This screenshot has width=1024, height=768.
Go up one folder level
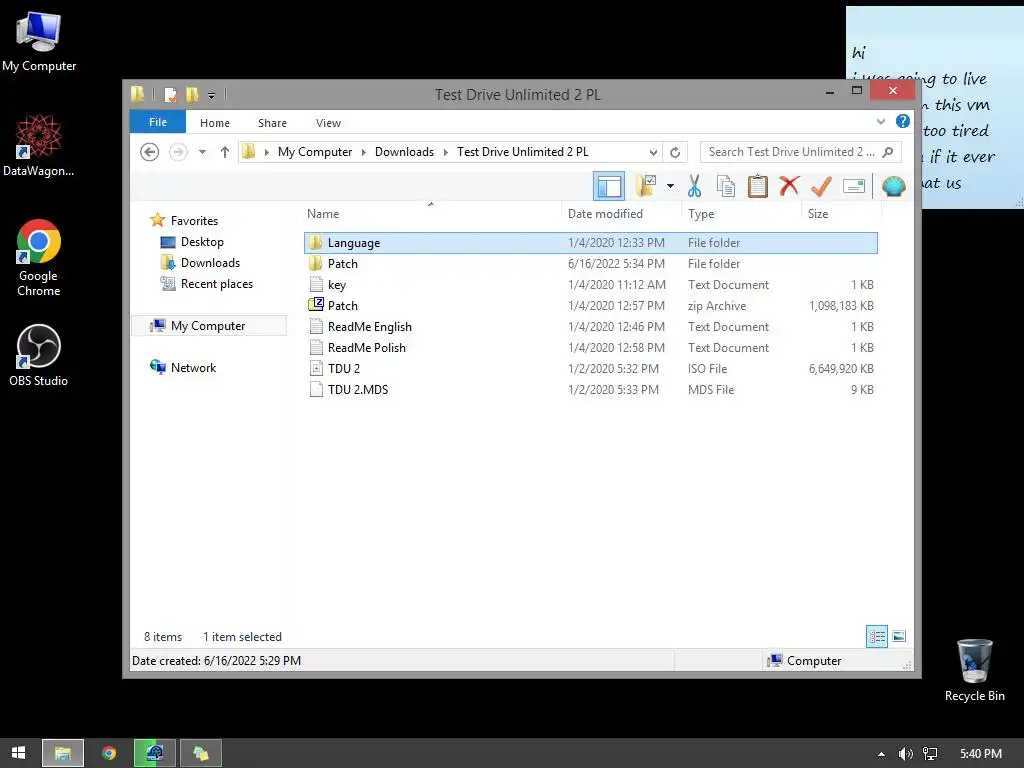click(225, 152)
